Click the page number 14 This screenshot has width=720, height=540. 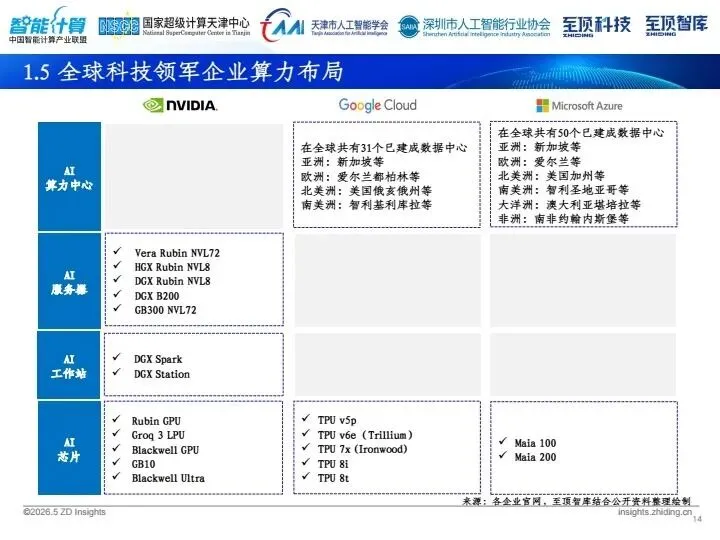click(697, 519)
